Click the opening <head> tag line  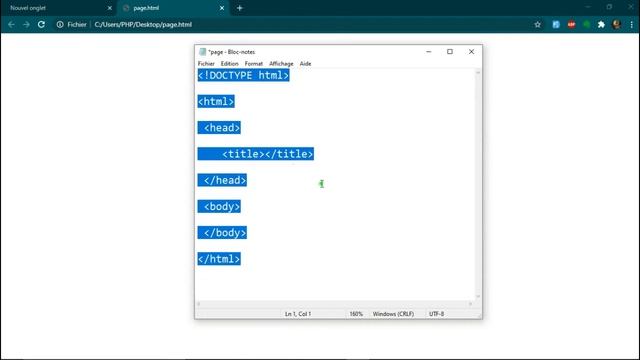tap(219, 128)
